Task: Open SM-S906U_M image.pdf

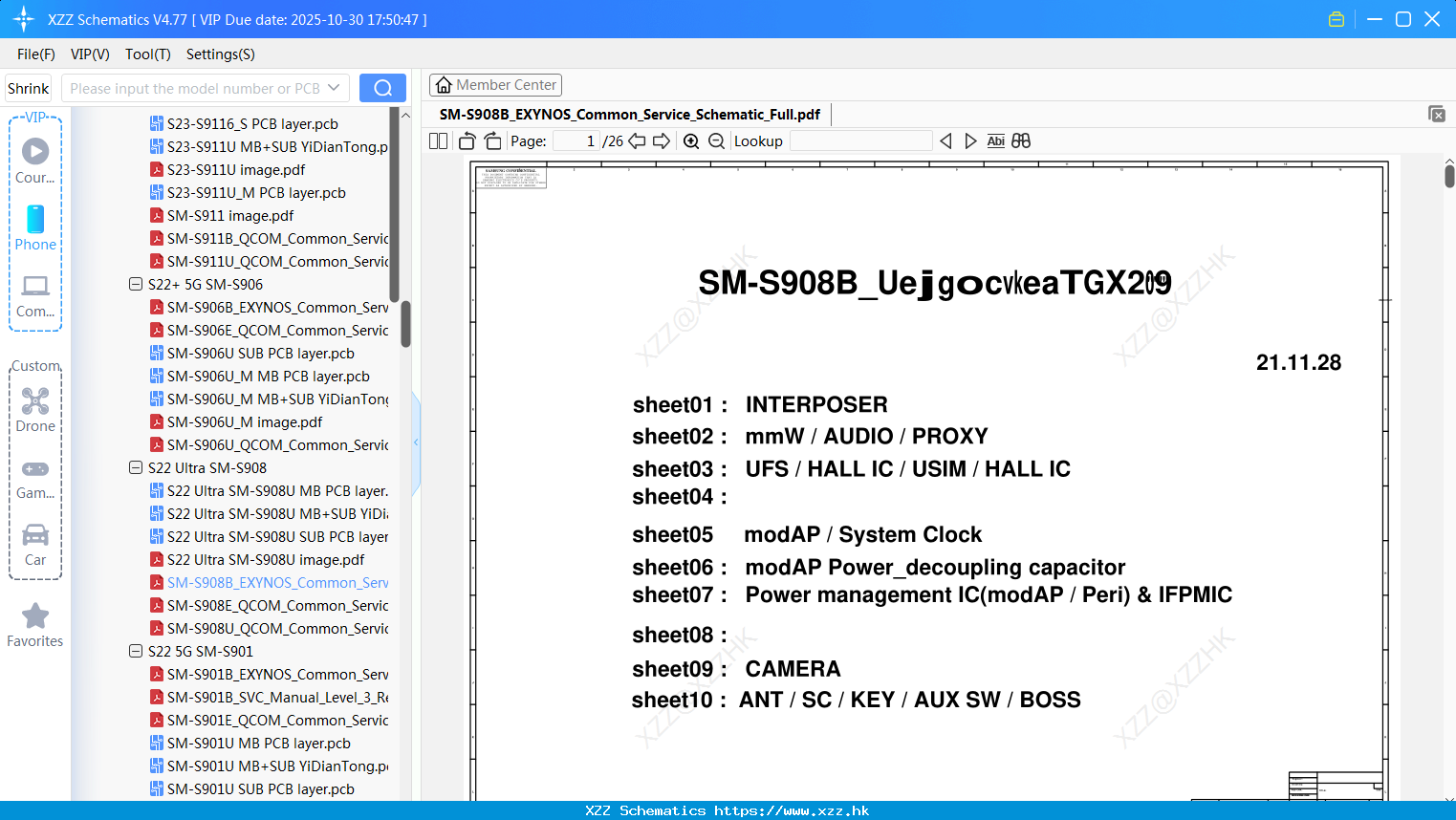Action: [x=236, y=421]
